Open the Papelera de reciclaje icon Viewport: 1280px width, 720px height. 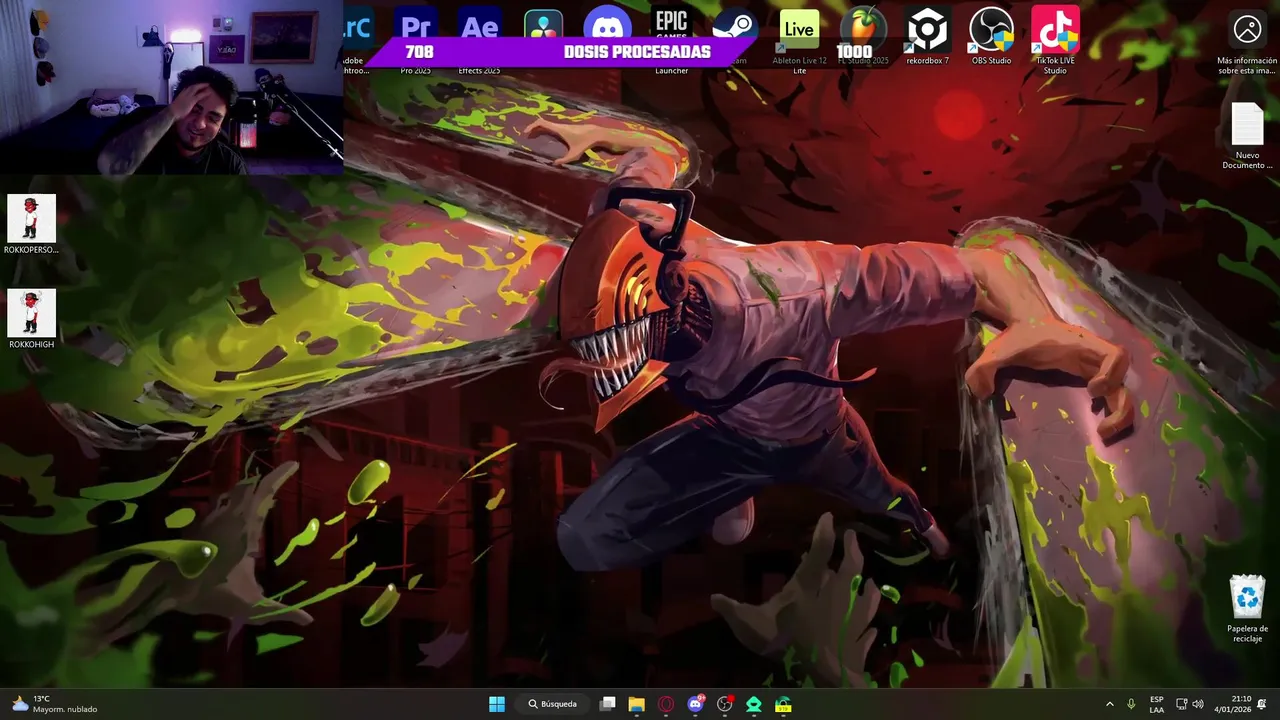point(1247,609)
